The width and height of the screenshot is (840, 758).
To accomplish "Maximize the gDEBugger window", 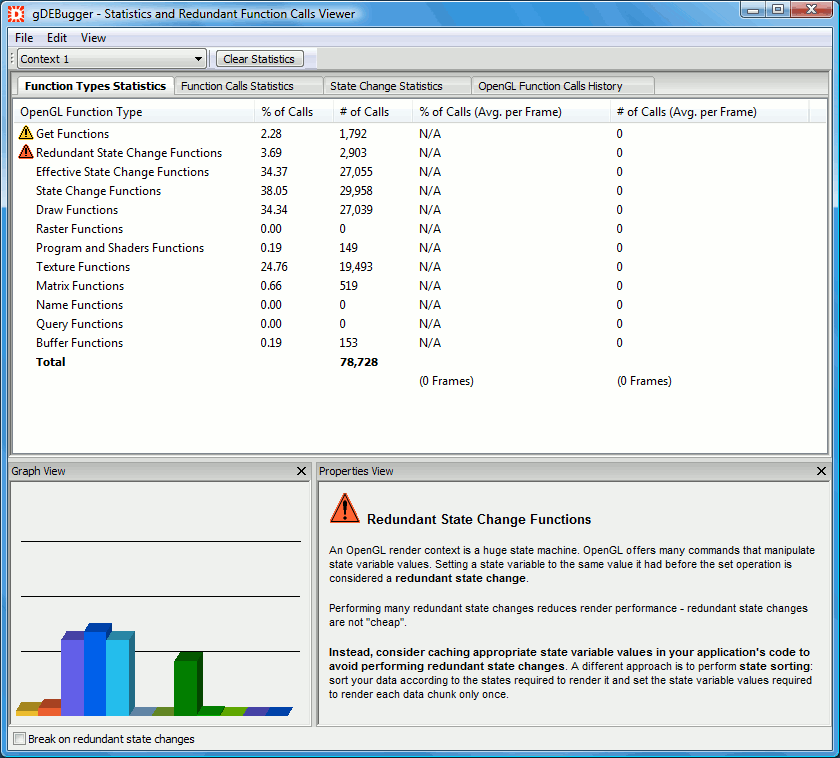I will point(778,10).
